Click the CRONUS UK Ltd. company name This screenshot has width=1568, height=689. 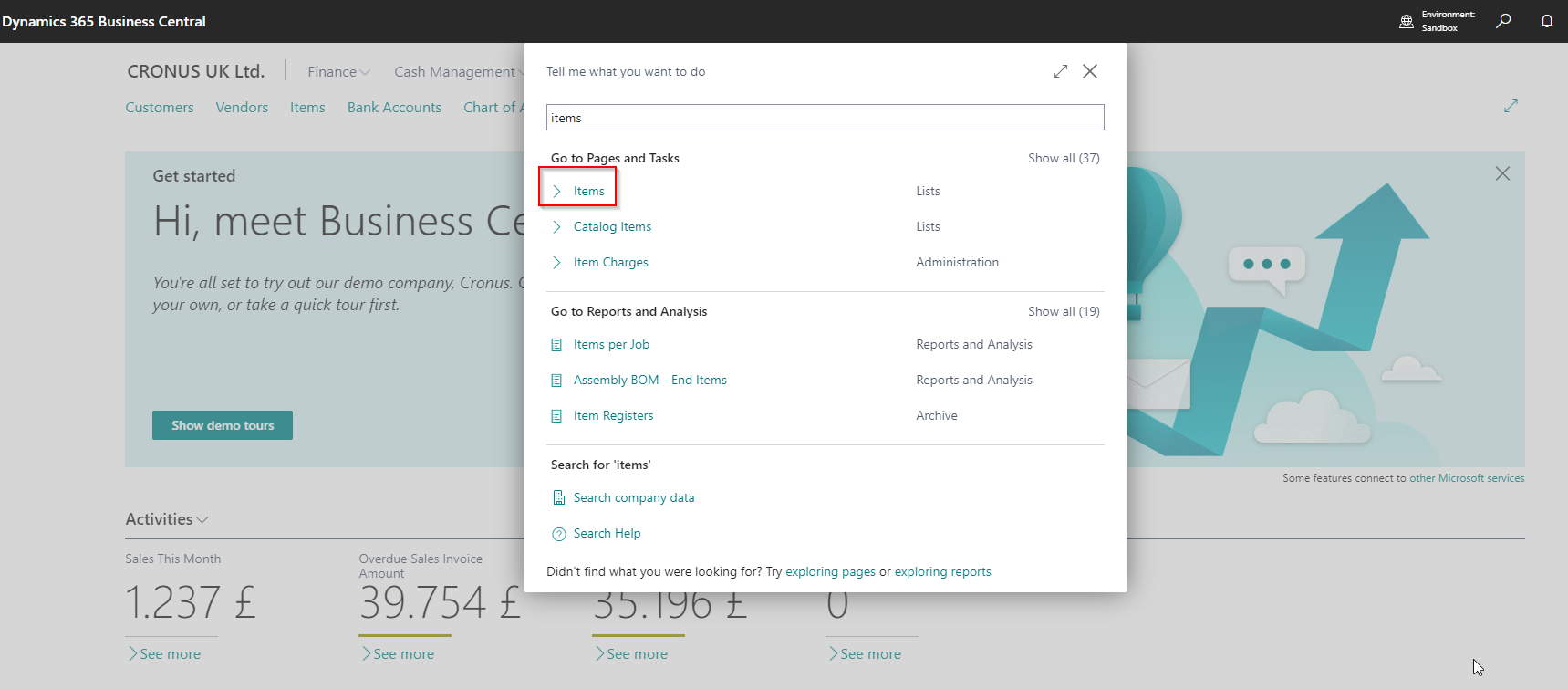(x=196, y=71)
